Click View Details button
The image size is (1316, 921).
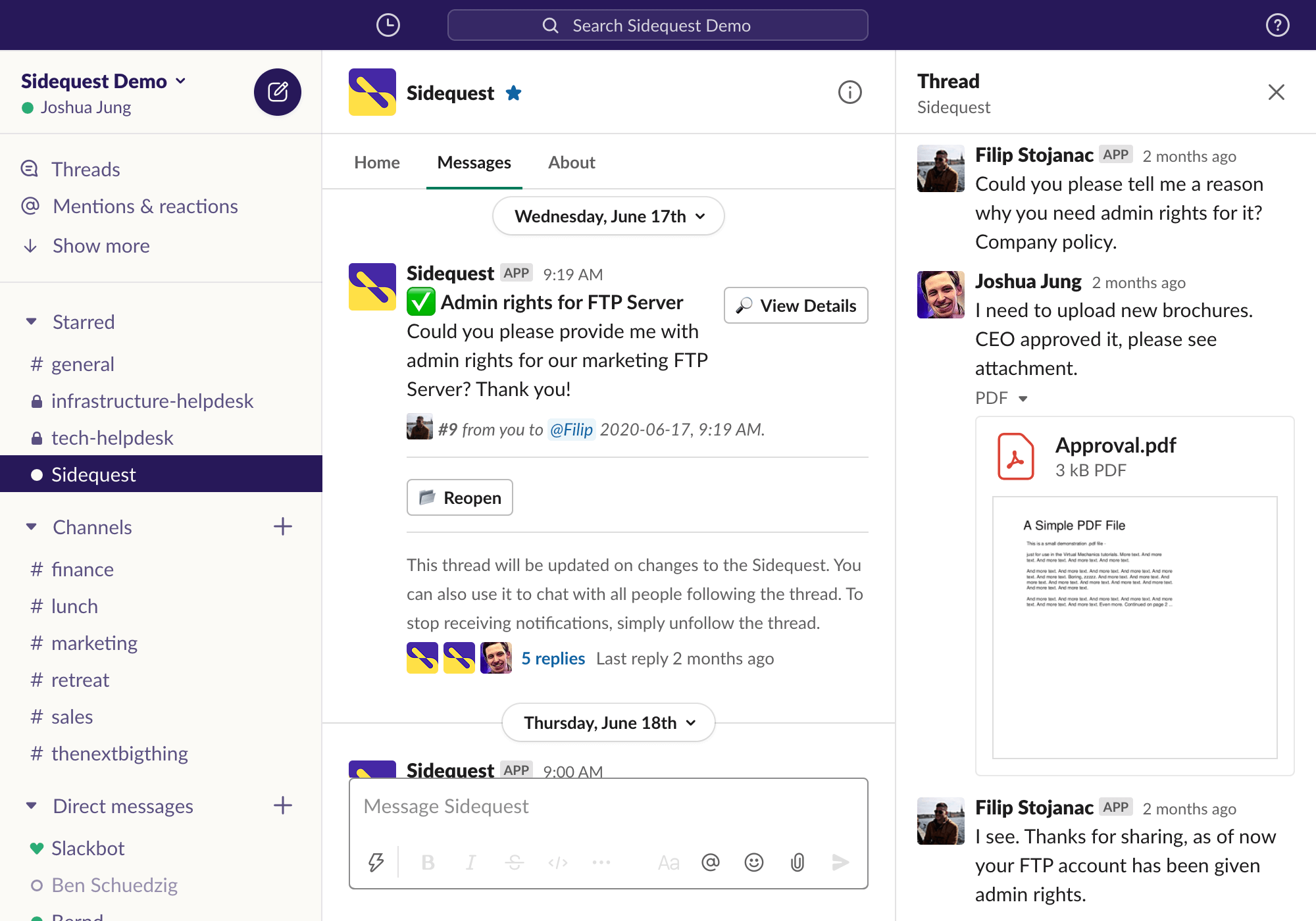pos(796,305)
